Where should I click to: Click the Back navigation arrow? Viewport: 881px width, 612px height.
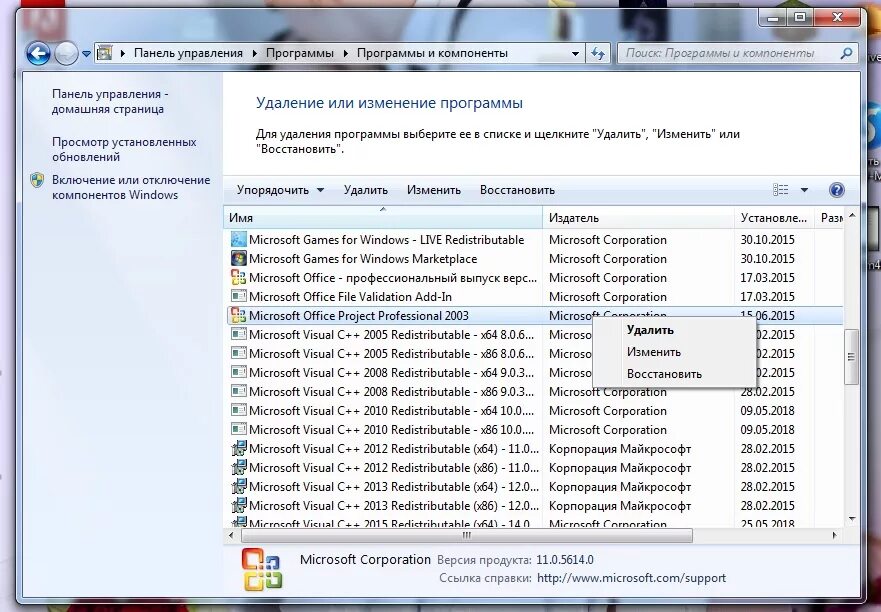[38, 54]
